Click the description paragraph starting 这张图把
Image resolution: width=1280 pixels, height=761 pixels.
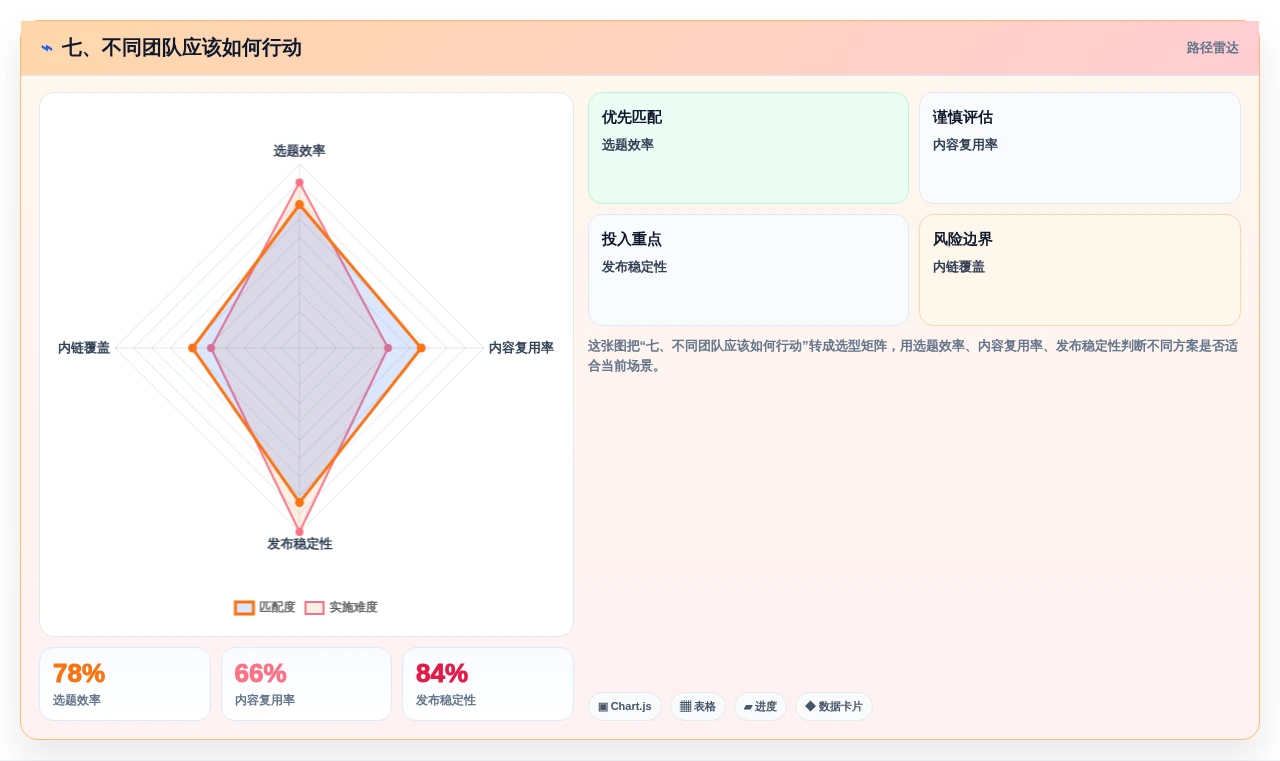[x=913, y=356]
